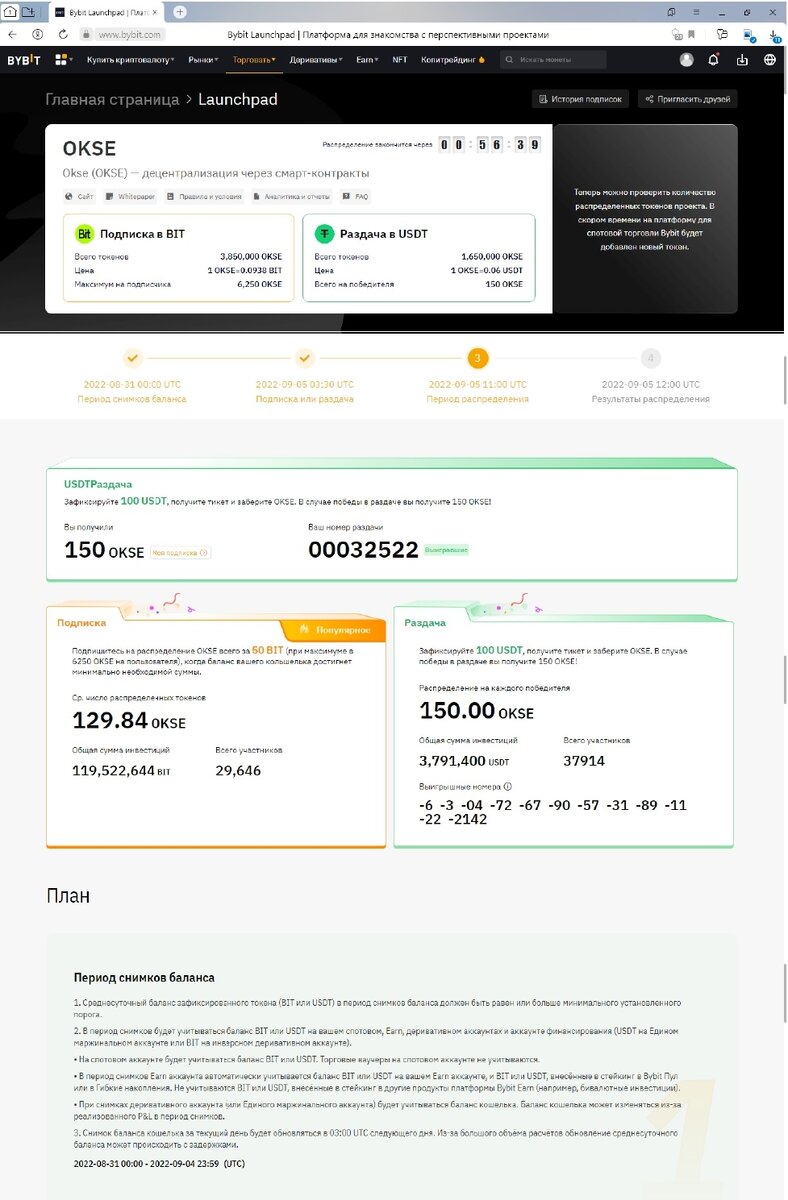Click step 3 Период распределения marker

(478, 358)
